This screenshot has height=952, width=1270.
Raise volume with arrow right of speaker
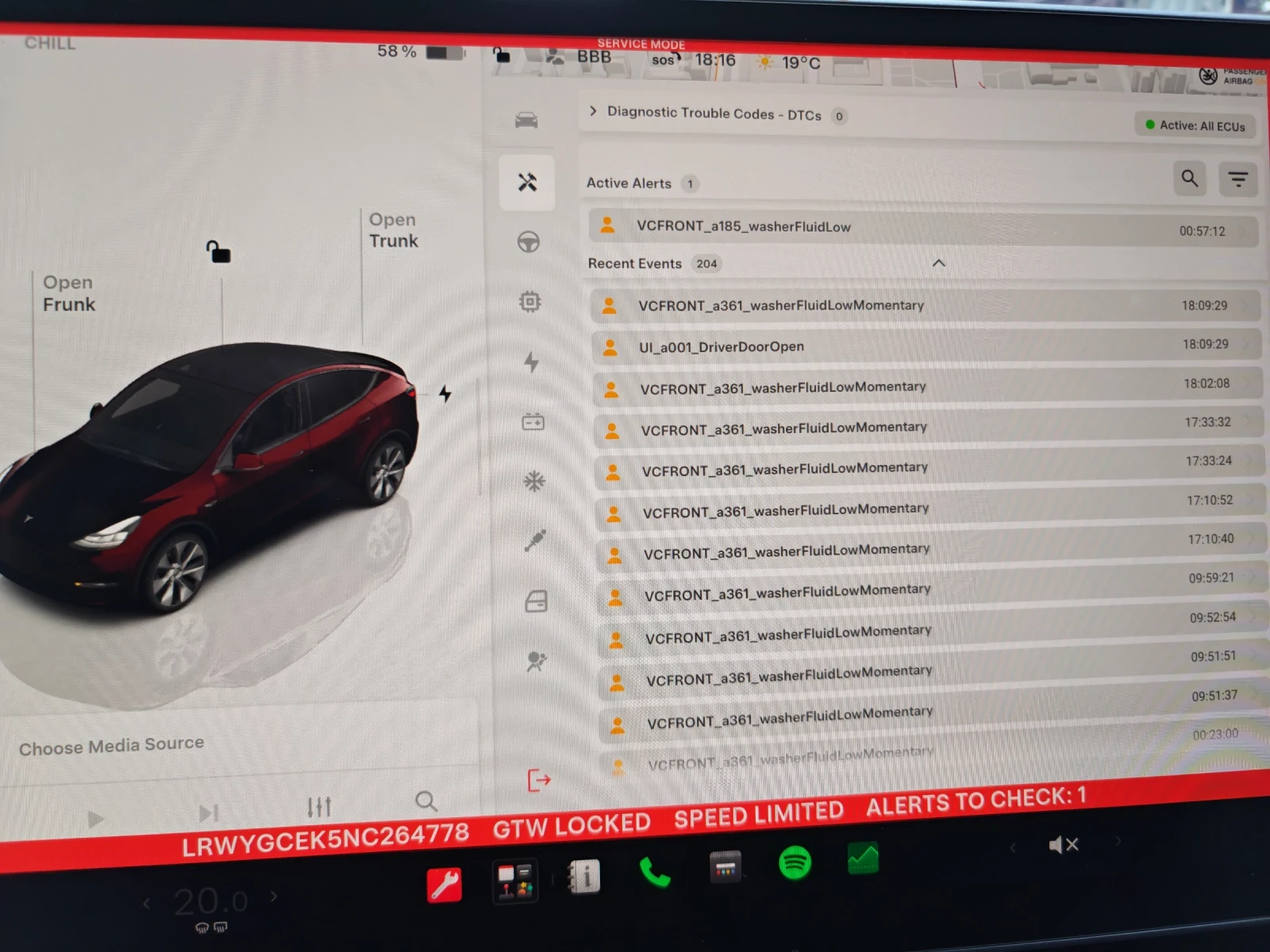(x=1118, y=840)
